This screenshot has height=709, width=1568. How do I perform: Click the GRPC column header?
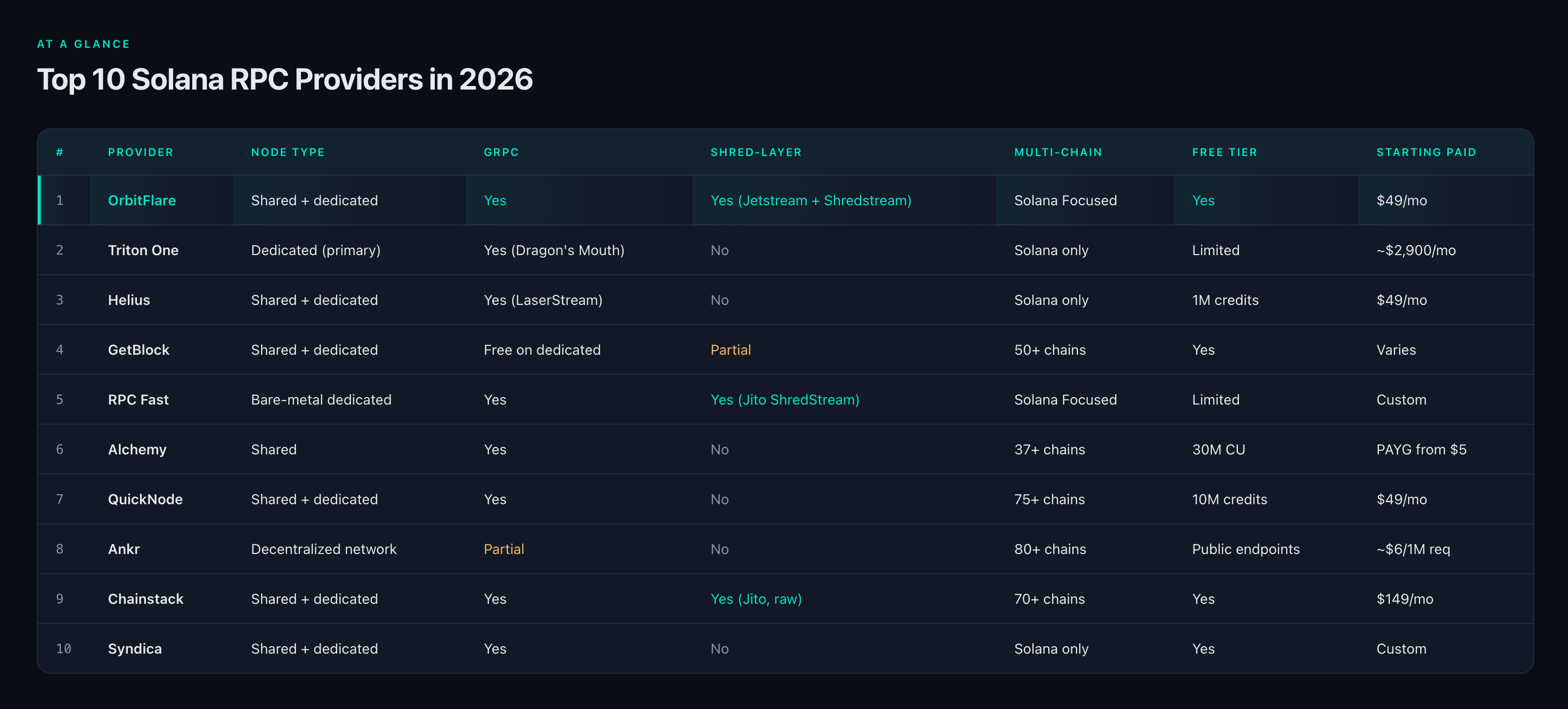(x=502, y=152)
